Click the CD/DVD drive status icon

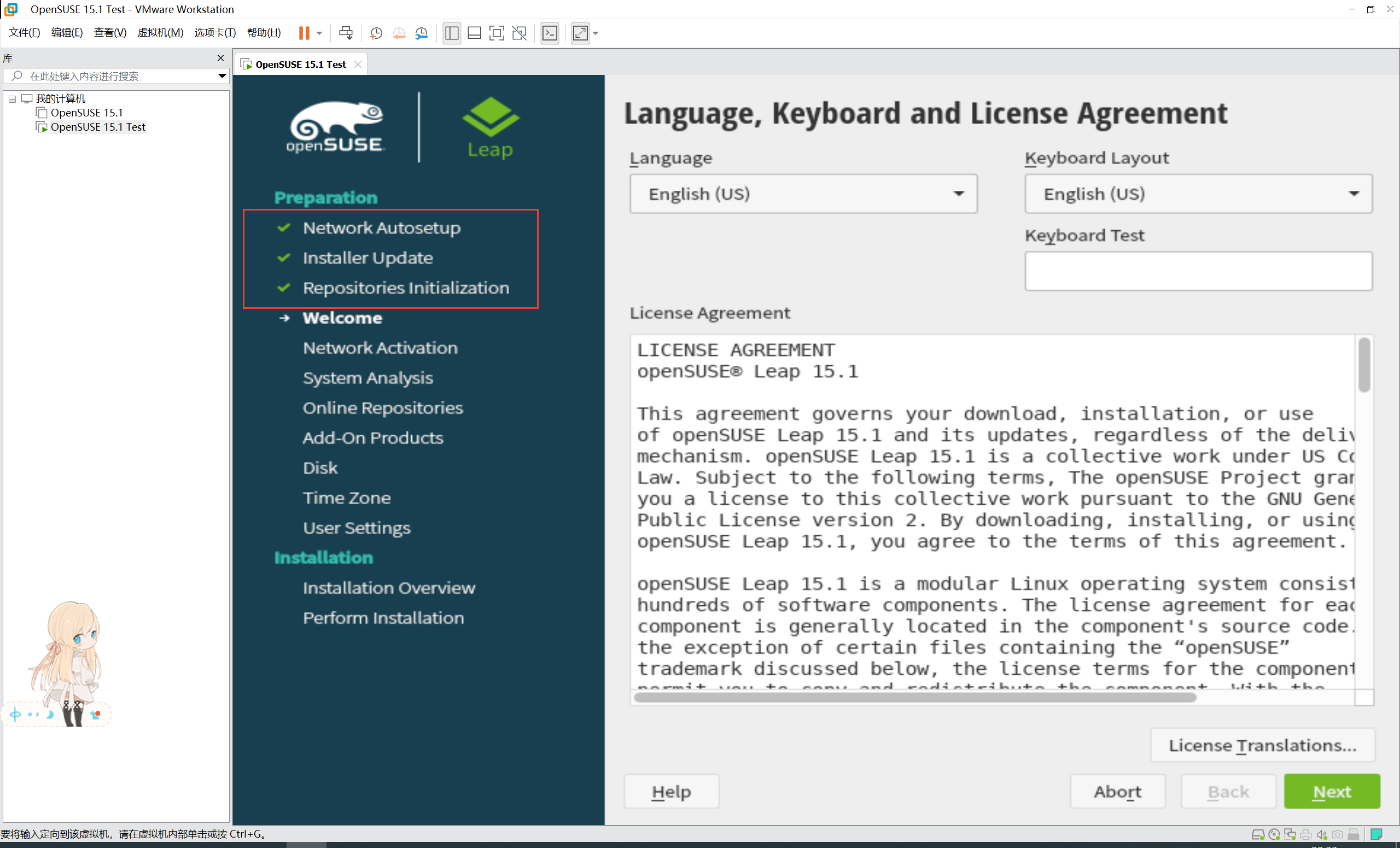click(x=1274, y=834)
